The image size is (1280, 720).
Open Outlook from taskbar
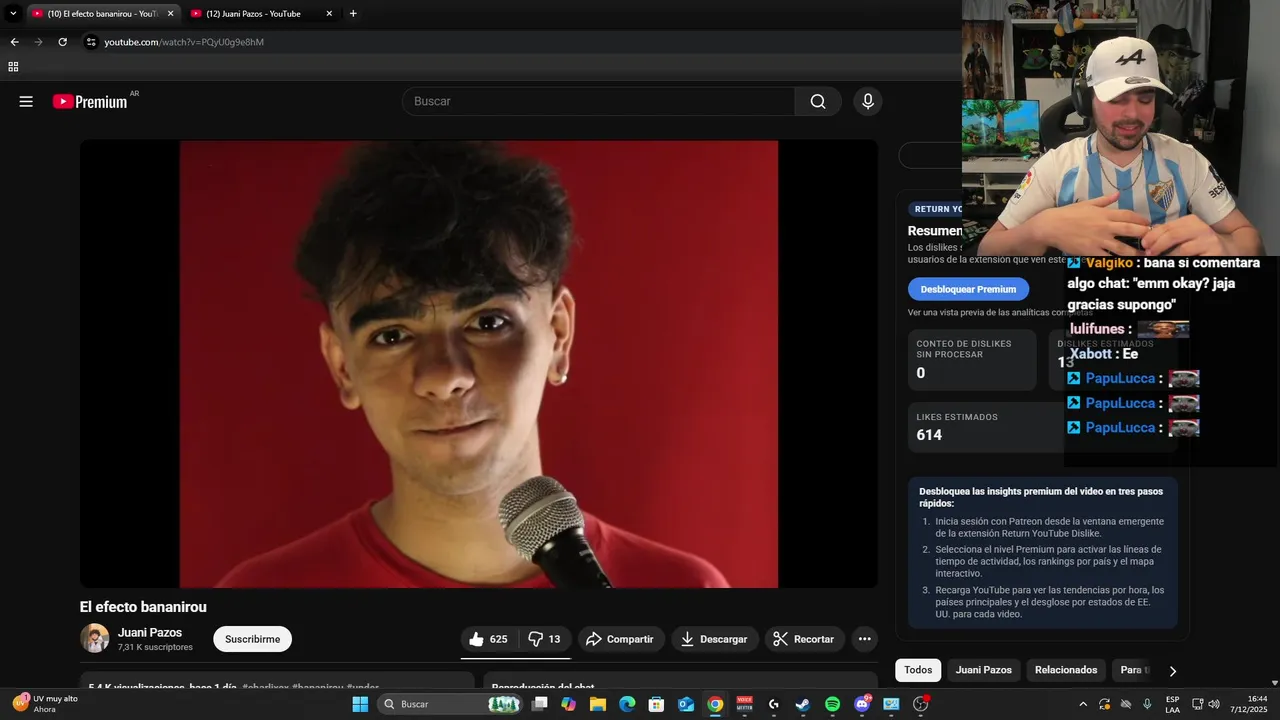(x=686, y=704)
